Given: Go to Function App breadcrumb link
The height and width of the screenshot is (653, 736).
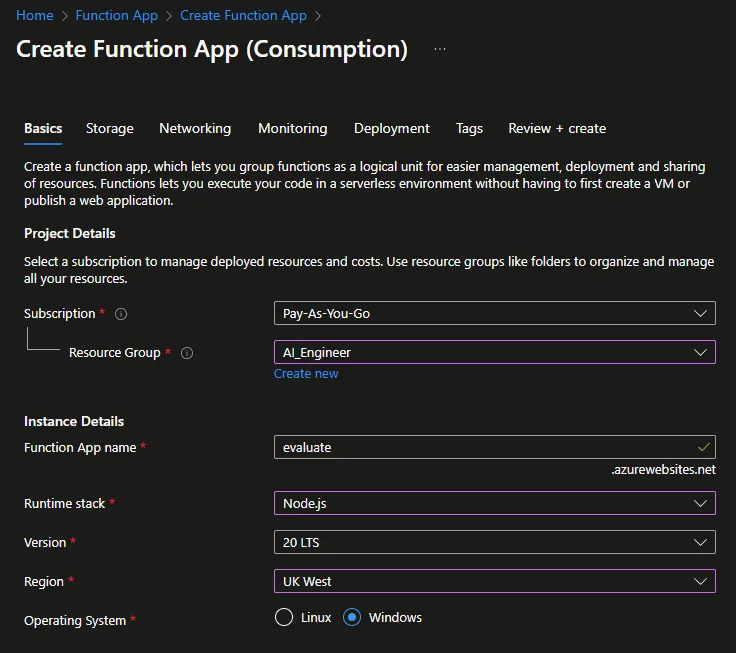Looking at the screenshot, I should tap(117, 15).
